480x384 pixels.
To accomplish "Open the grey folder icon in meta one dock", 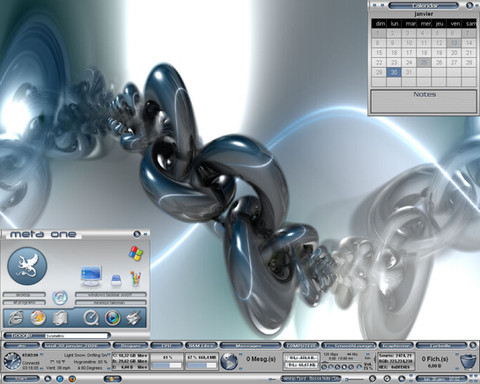I will coord(60,318).
